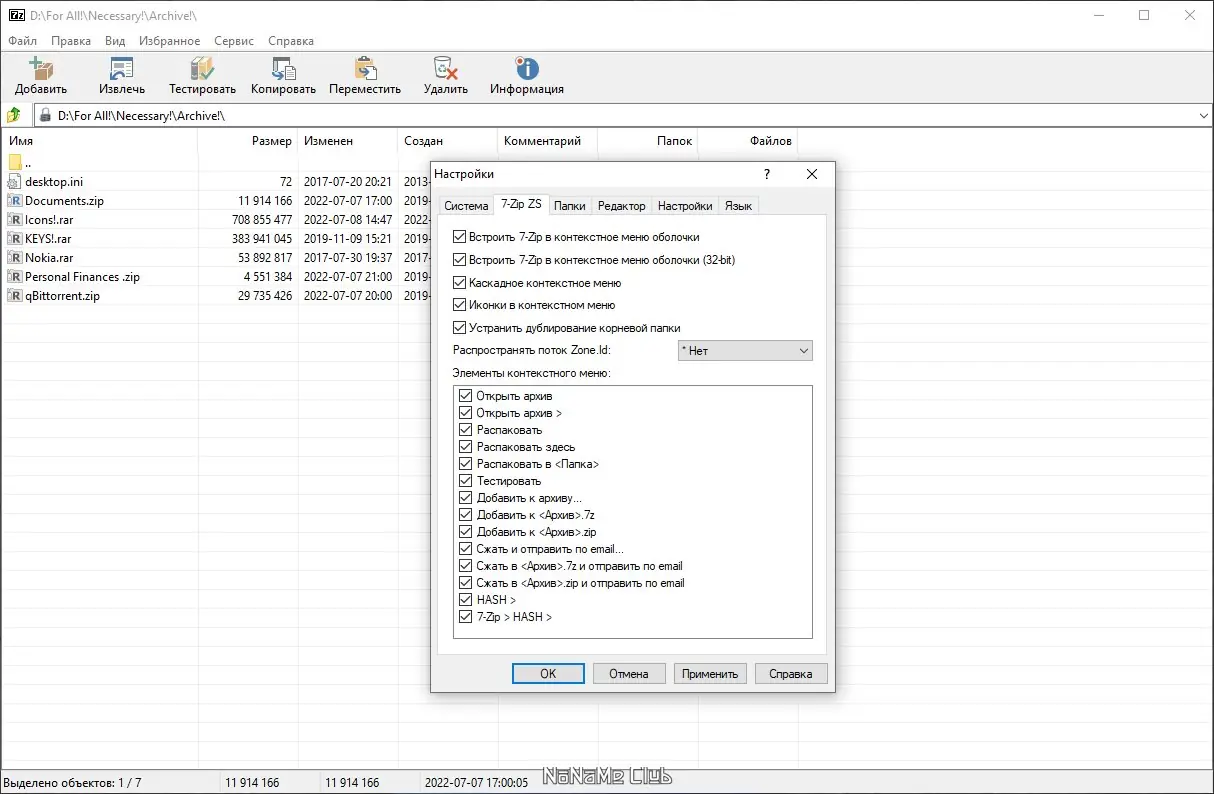Uncheck the Тестировать context menu item
Screen dimensions: 1214x794
click(466, 481)
